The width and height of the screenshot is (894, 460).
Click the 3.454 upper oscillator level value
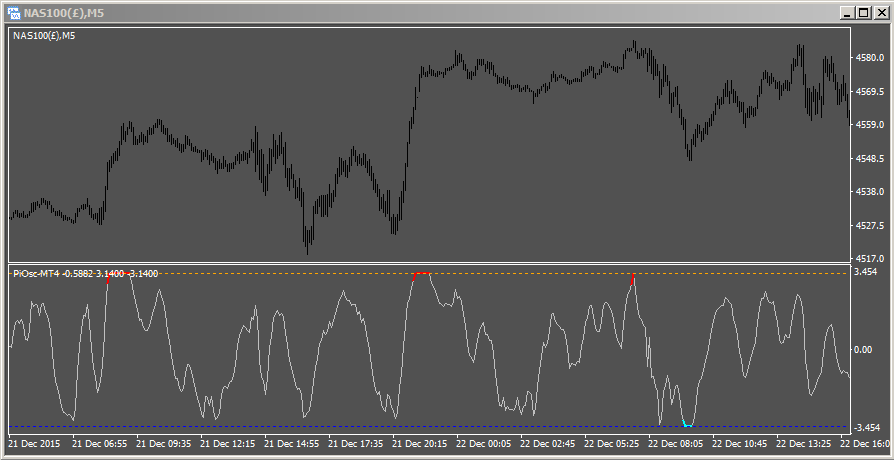(x=865, y=273)
